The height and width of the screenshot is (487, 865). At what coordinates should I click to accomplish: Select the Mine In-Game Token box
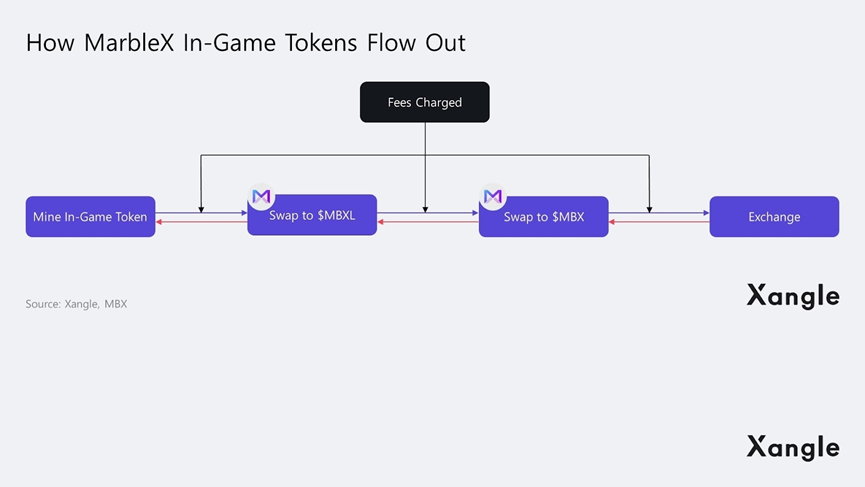click(x=90, y=216)
